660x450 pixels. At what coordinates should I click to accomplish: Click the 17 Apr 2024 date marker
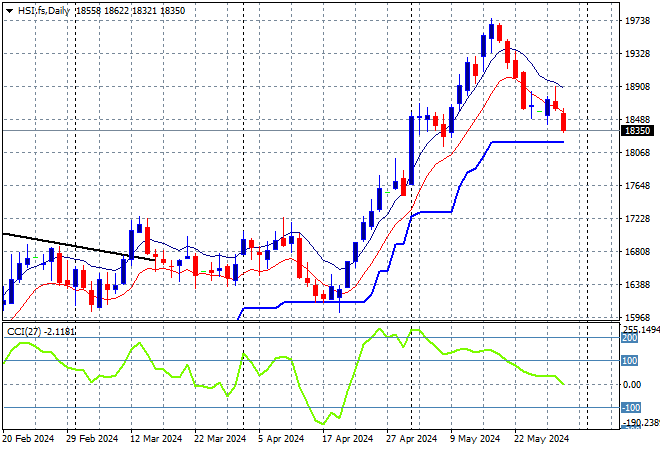(x=350, y=438)
